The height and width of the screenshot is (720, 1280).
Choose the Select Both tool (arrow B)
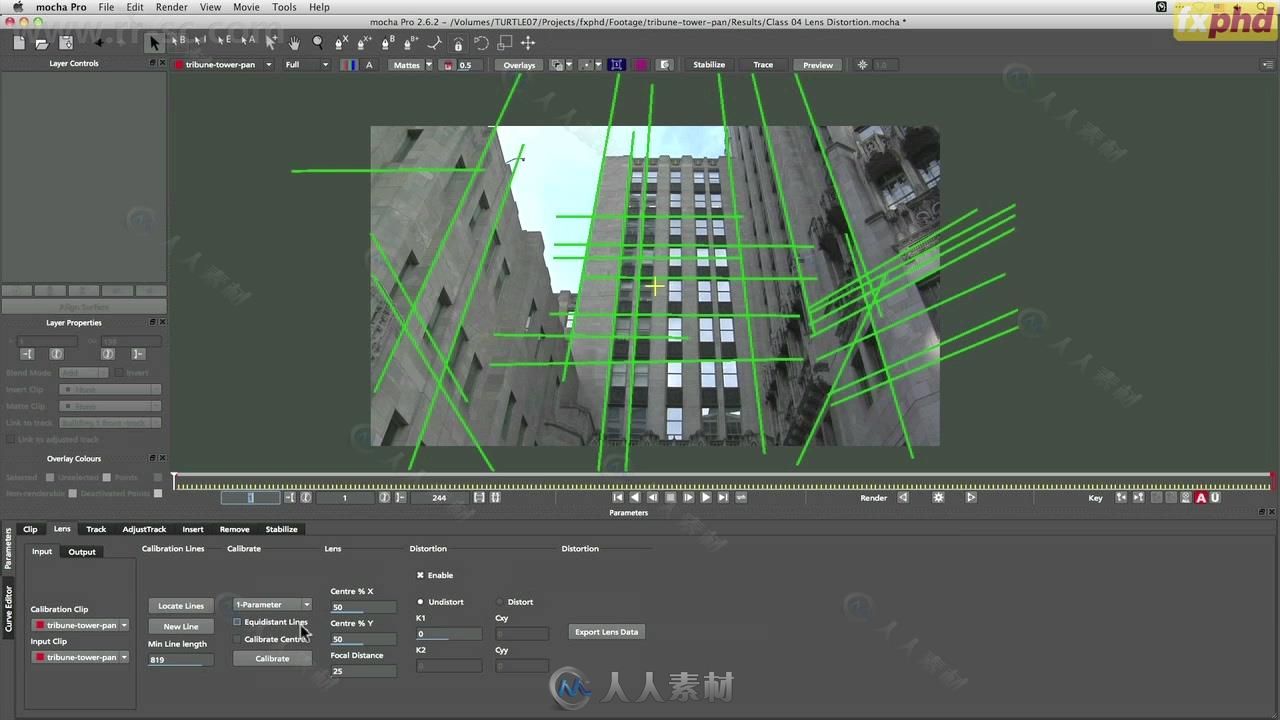coord(178,41)
